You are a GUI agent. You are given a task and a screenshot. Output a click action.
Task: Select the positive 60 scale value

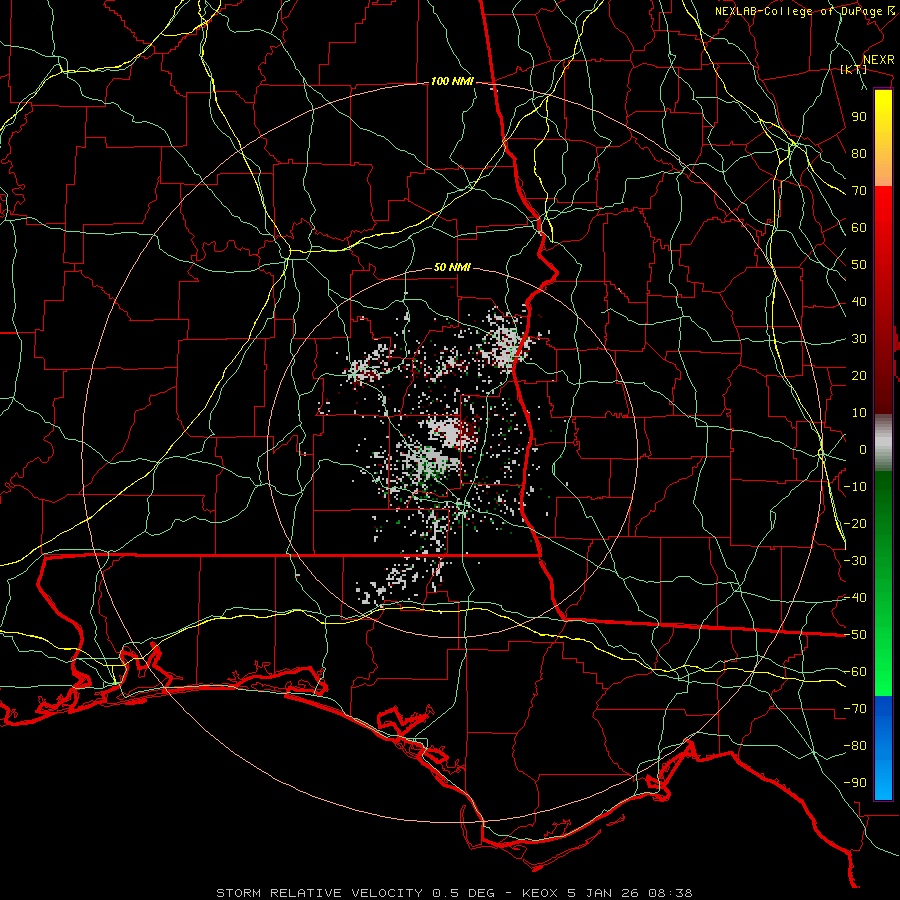(x=859, y=228)
